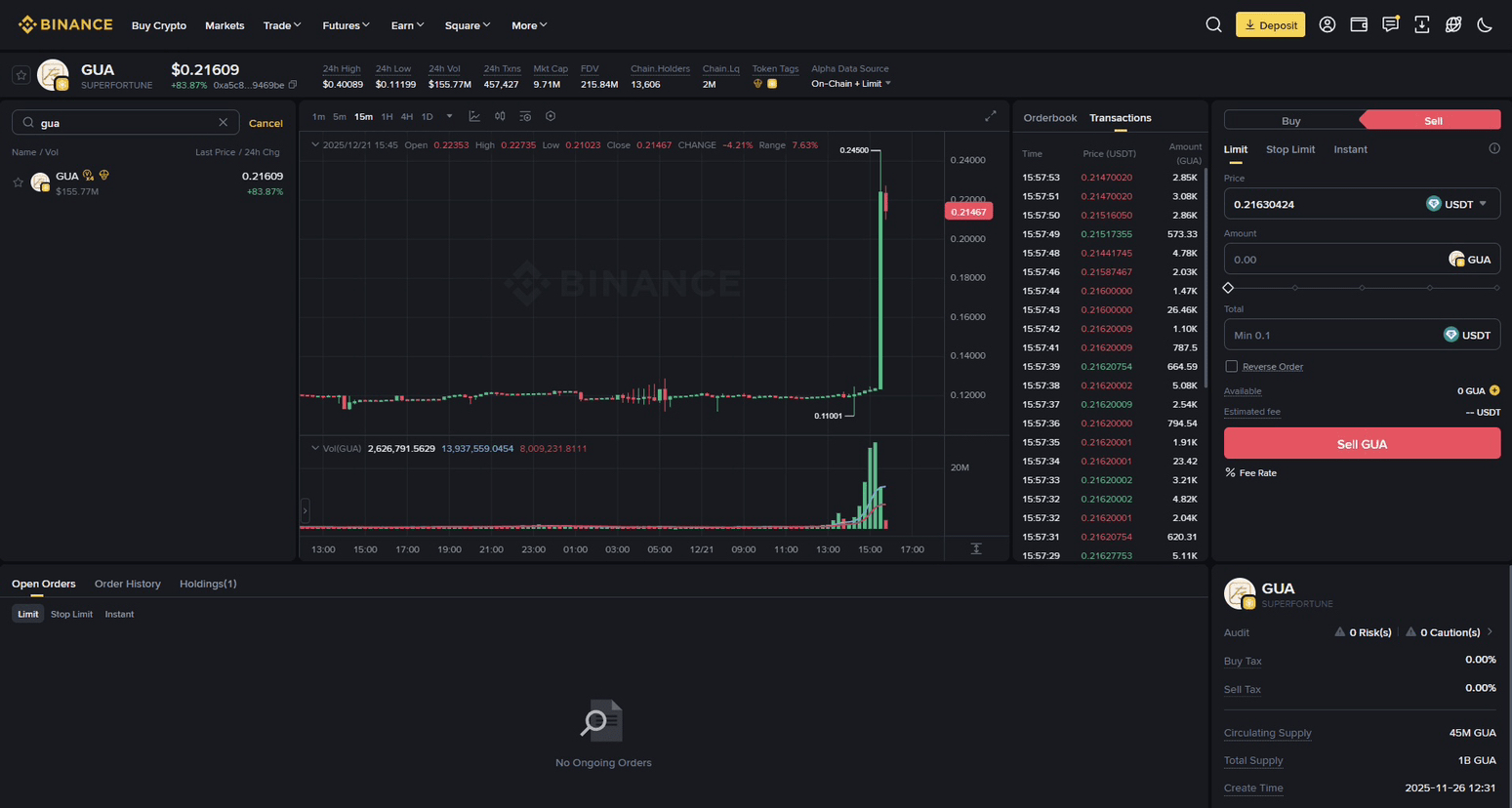Open the More menu
This screenshot has width=1512, height=808.
pos(529,25)
